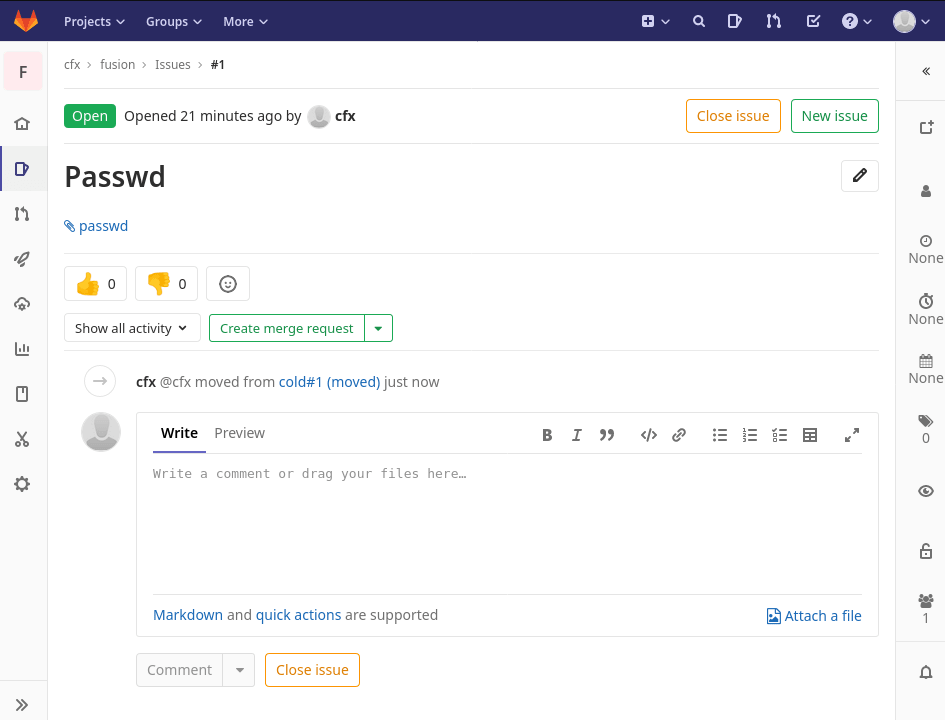
Task: Expand the right sidebar with chevrons
Action: pyautogui.click(x=925, y=71)
